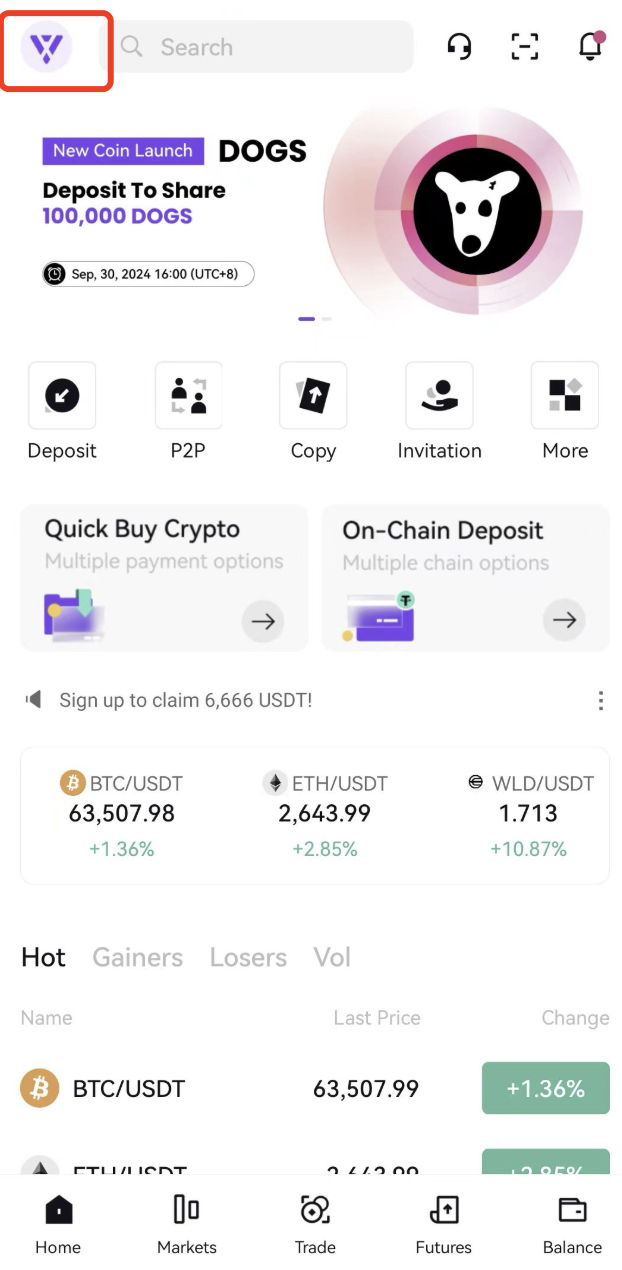Tap arrow on On-Chain Deposit card

(565, 621)
